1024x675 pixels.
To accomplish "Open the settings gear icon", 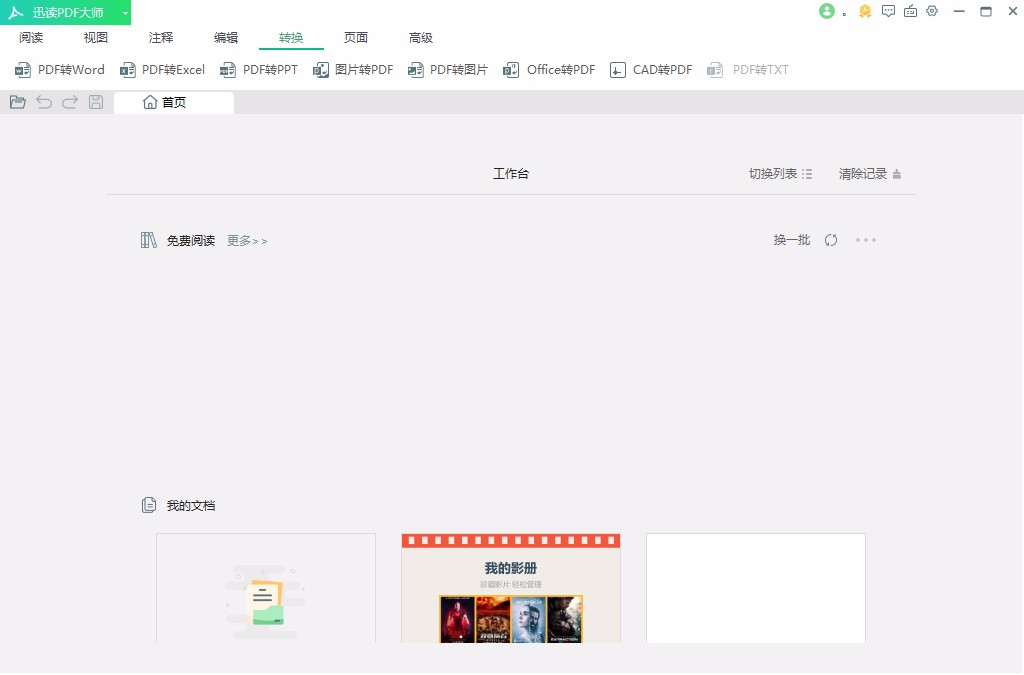I will point(932,11).
